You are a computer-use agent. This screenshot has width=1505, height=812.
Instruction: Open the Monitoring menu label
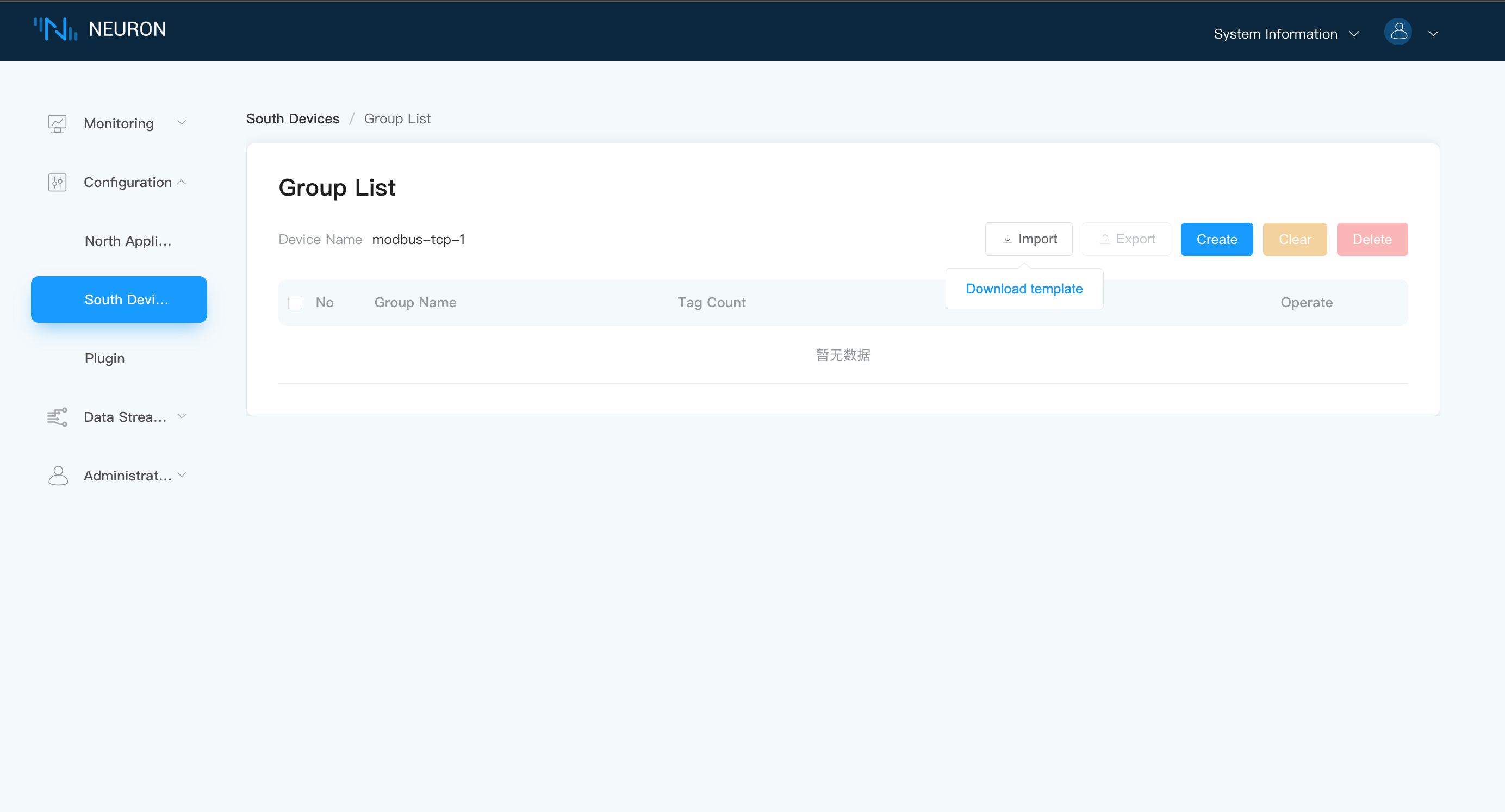pyautogui.click(x=119, y=123)
